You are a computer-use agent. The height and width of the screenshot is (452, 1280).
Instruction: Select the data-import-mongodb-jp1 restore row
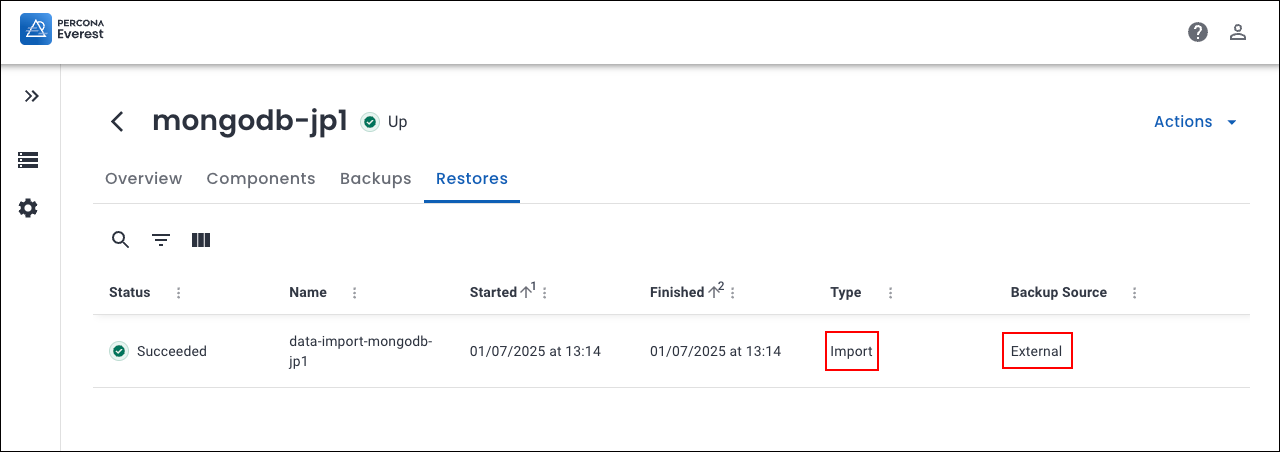click(360, 351)
